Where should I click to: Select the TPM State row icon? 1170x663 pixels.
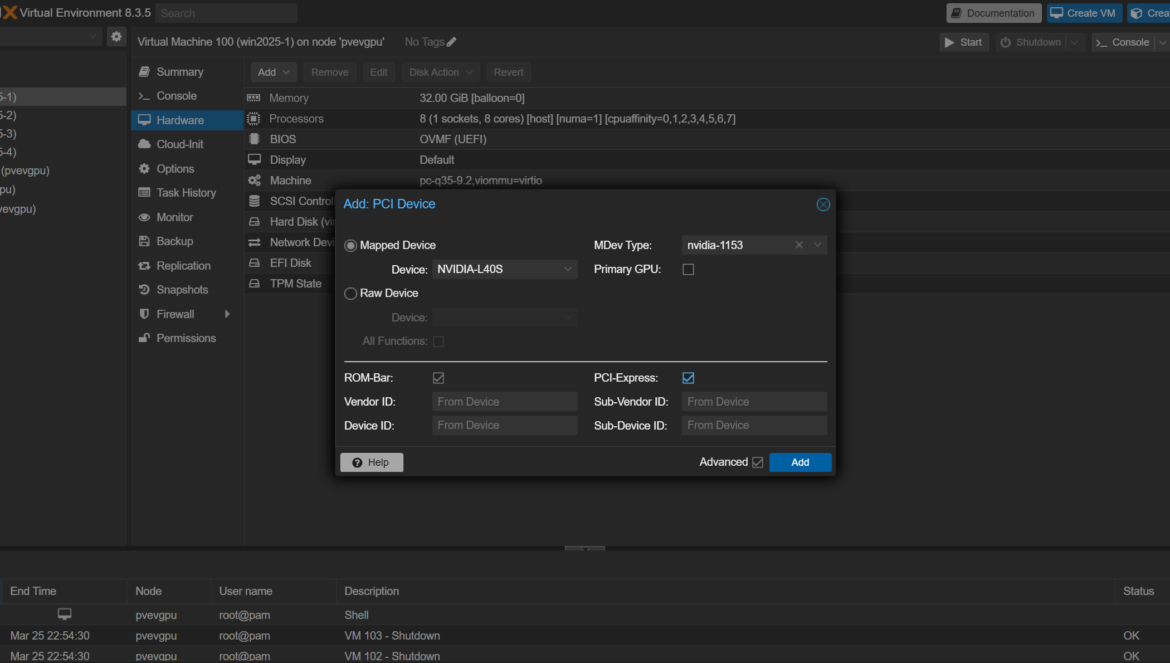pos(254,283)
